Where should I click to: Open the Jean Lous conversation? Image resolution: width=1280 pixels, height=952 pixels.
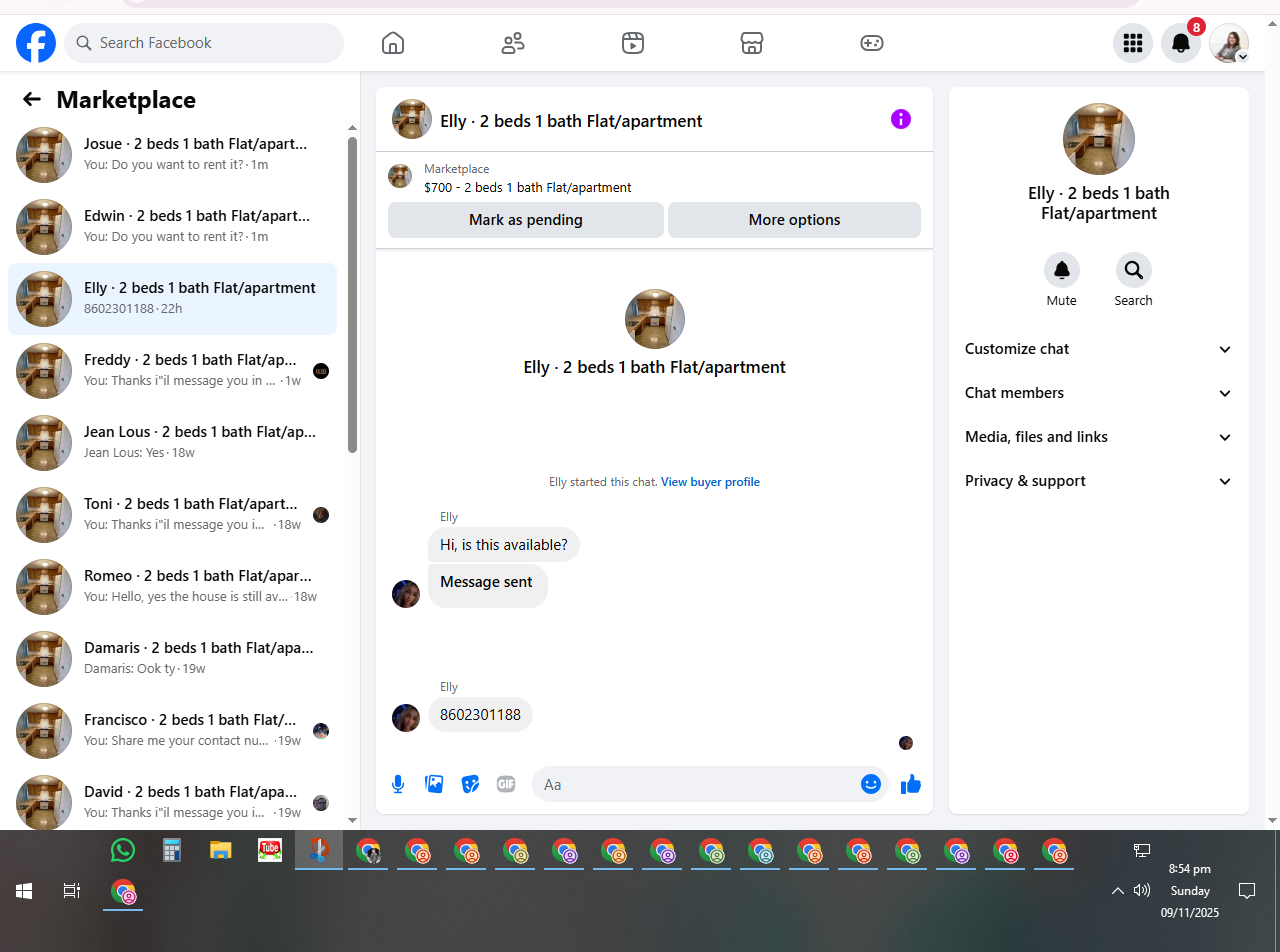tap(172, 443)
